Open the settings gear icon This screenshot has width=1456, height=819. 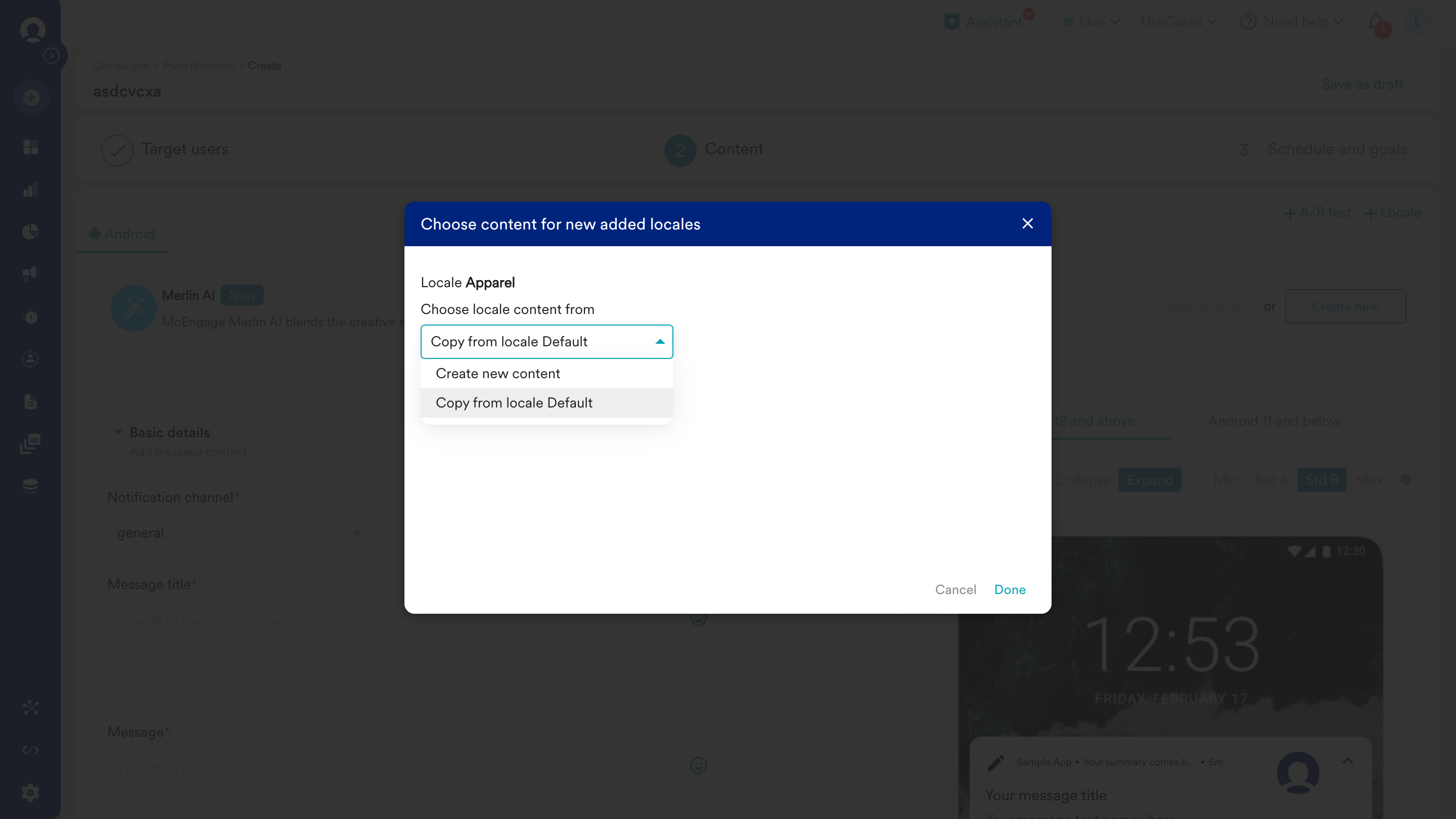coord(30,792)
